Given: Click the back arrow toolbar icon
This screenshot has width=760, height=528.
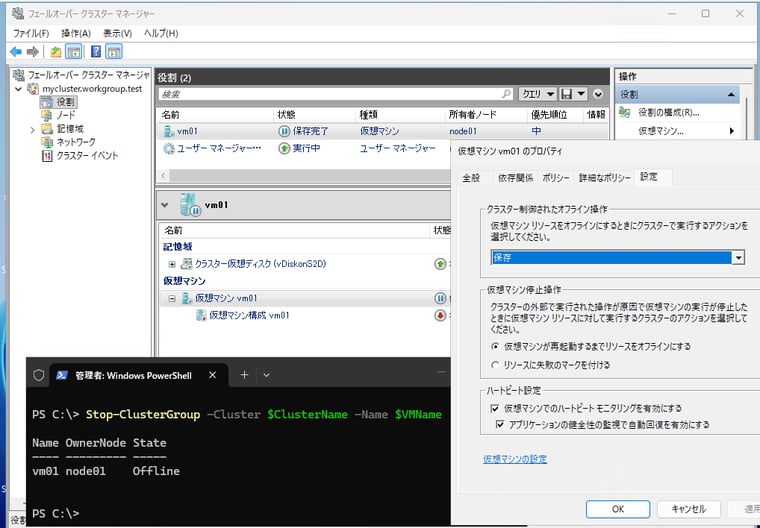Looking at the screenshot, I should [x=16, y=51].
